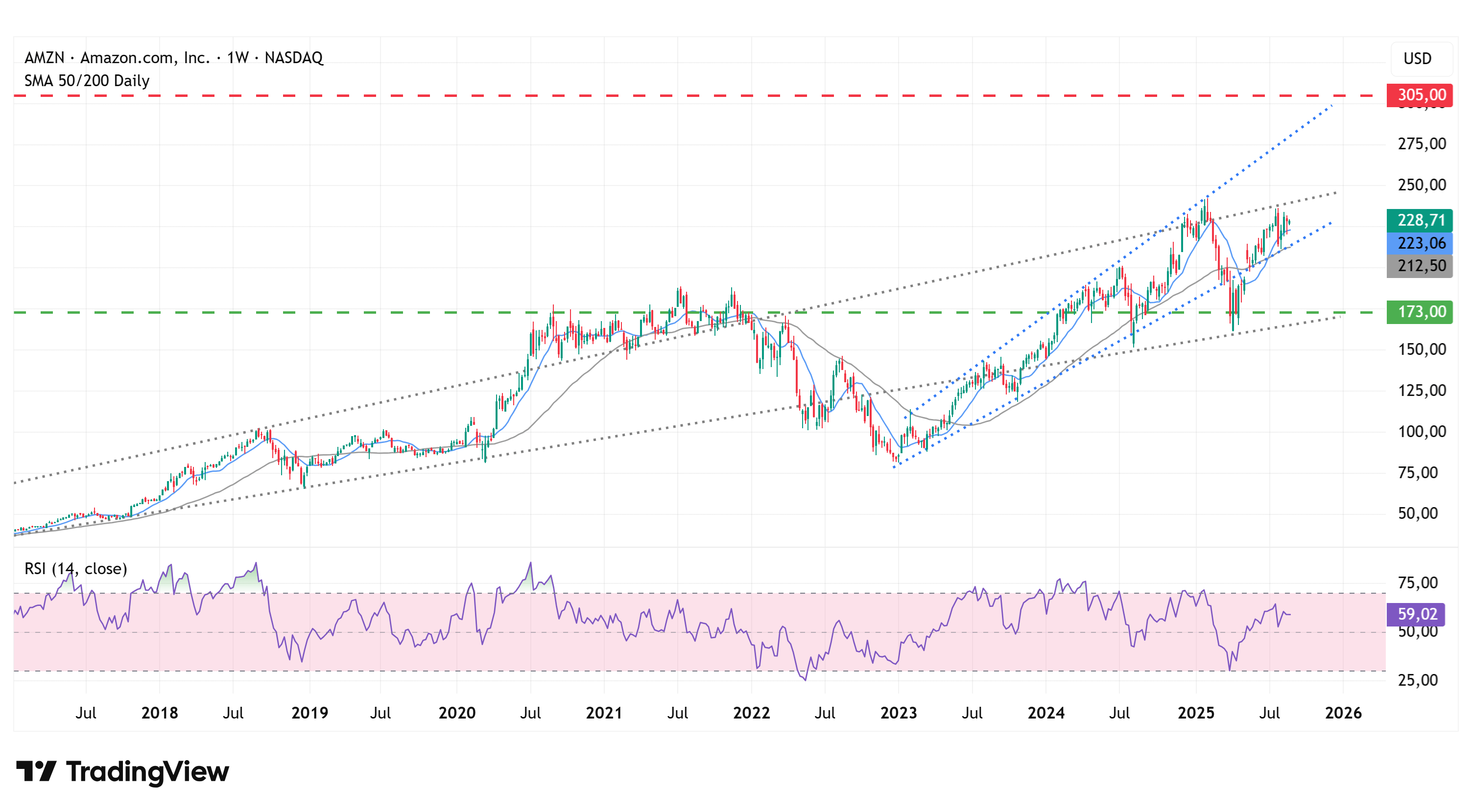
Task: Click the RSI (14, close) indicator label
Action: pyautogui.click(x=76, y=569)
